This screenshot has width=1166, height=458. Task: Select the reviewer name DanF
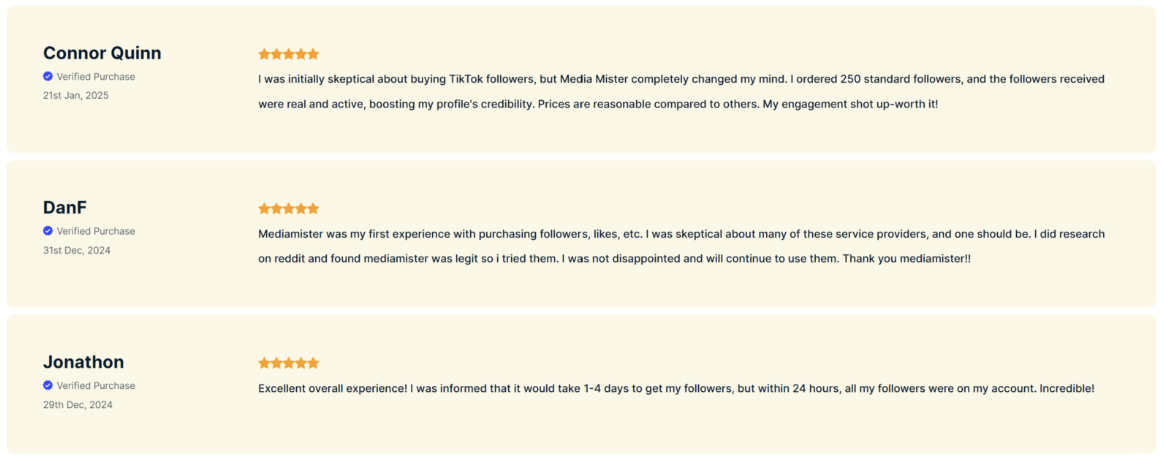(64, 208)
